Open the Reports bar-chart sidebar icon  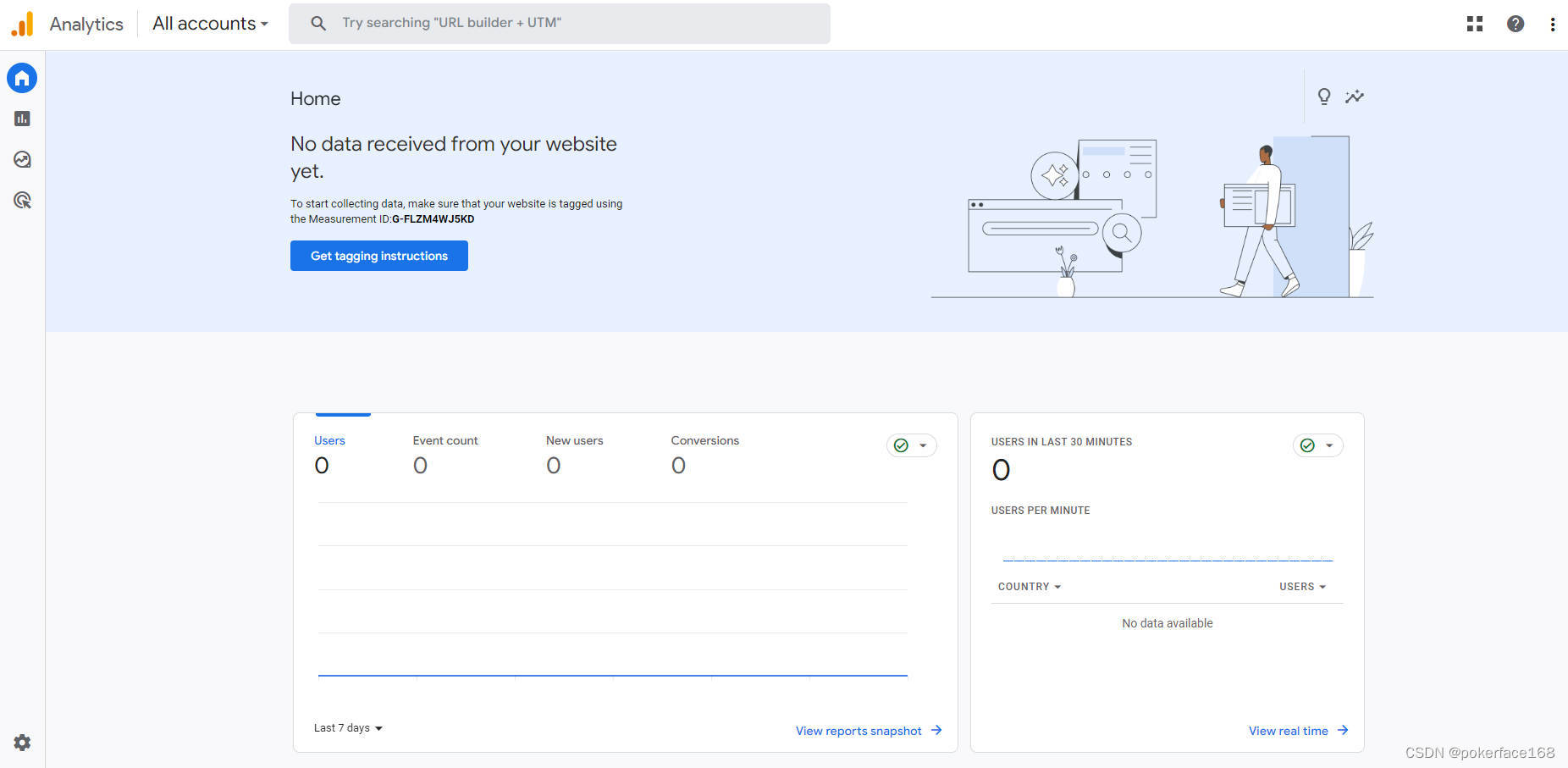(x=22, y=119)
